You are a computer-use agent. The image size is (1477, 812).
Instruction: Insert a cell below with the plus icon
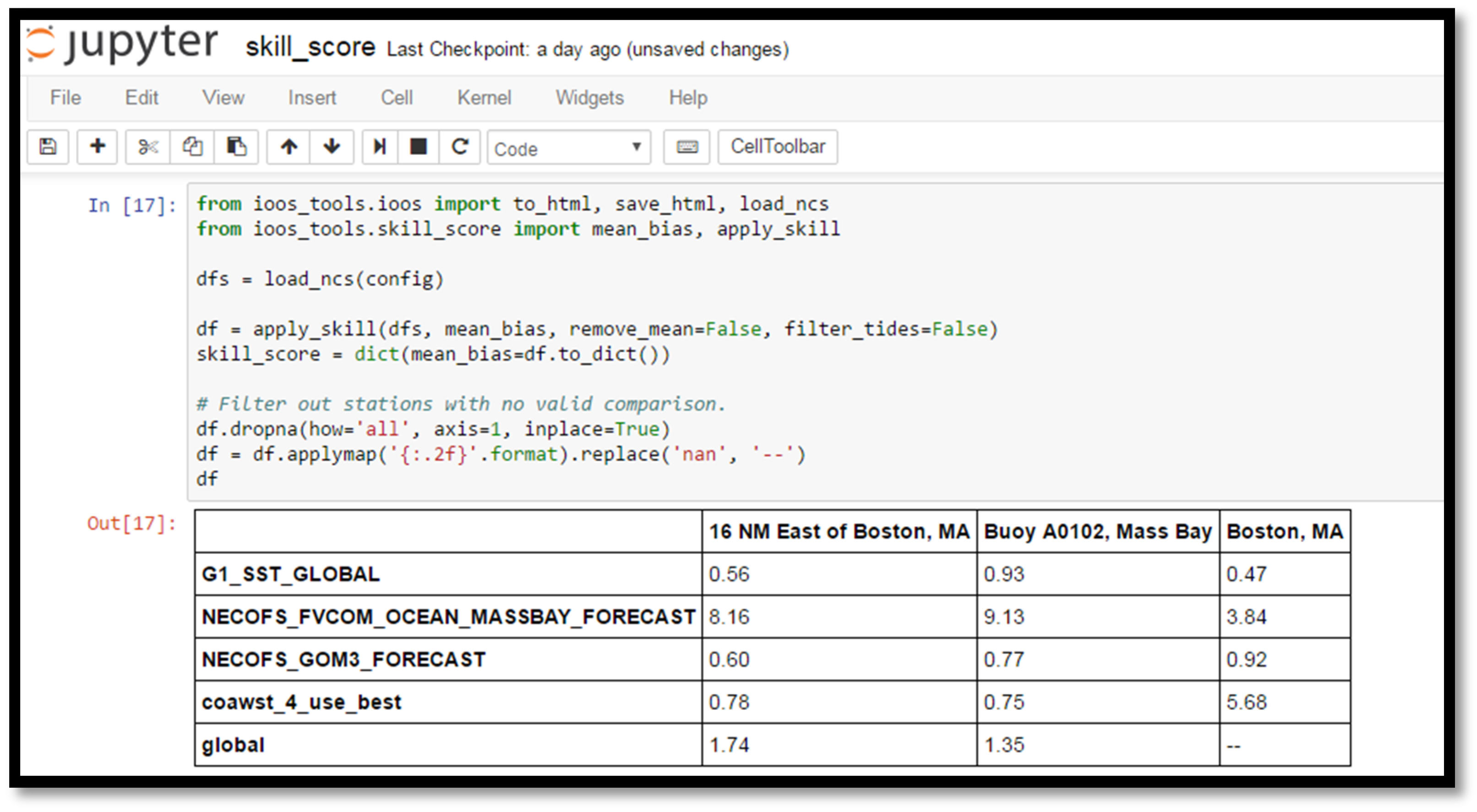point(98,147)
